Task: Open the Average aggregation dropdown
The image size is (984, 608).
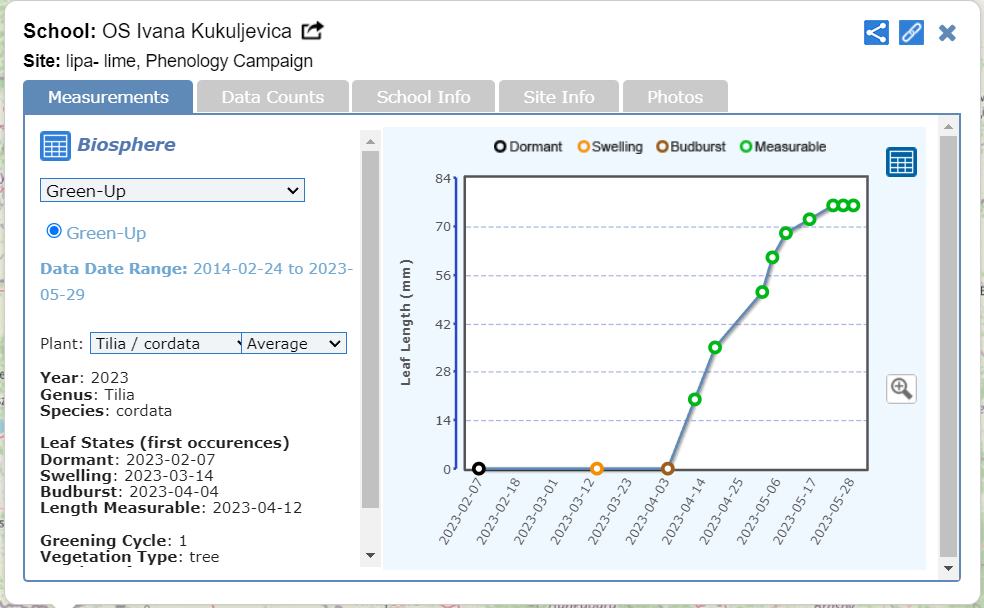Action: pyautogui.click(x=294, y=343)
